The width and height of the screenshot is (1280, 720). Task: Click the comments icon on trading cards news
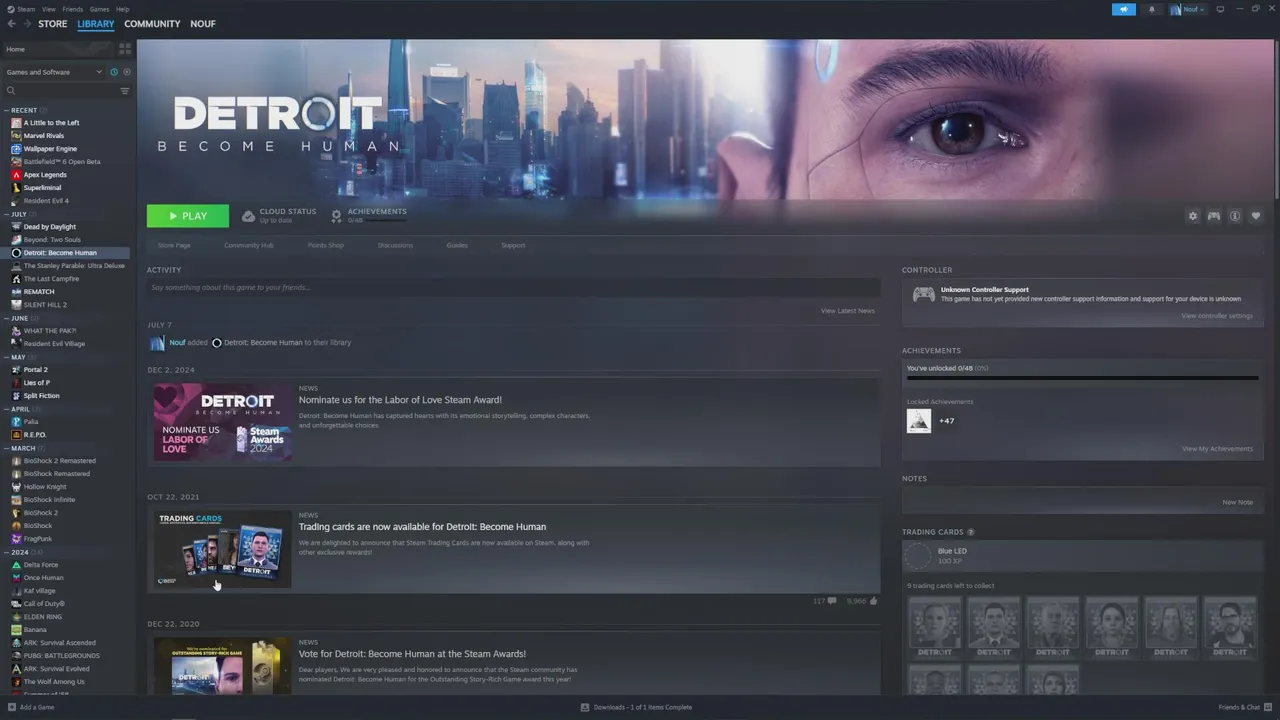click(x=832, y=601)
